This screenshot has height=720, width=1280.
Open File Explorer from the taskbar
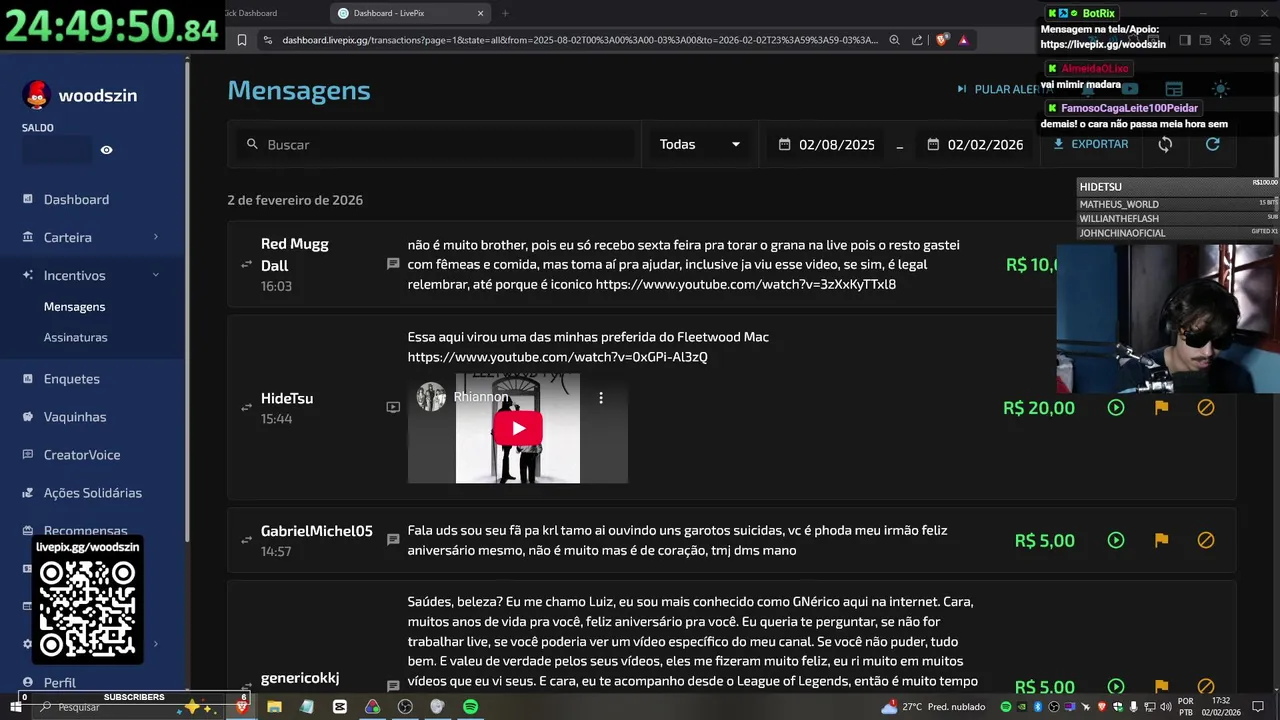tap(274, 707)
